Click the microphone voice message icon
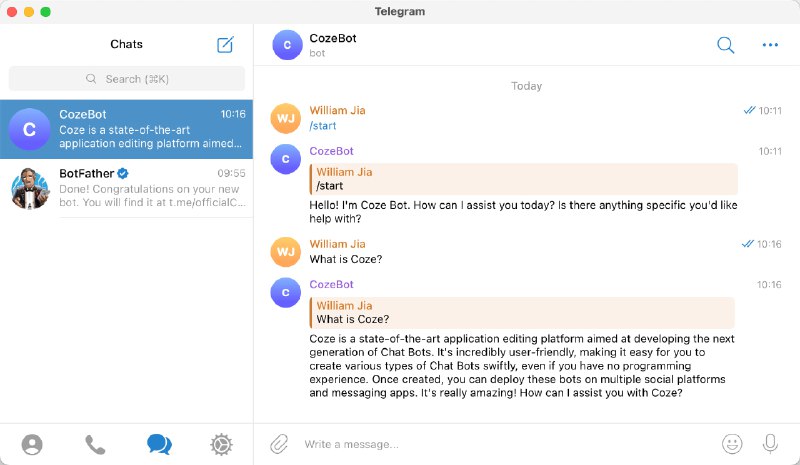 tap(770, 443)
